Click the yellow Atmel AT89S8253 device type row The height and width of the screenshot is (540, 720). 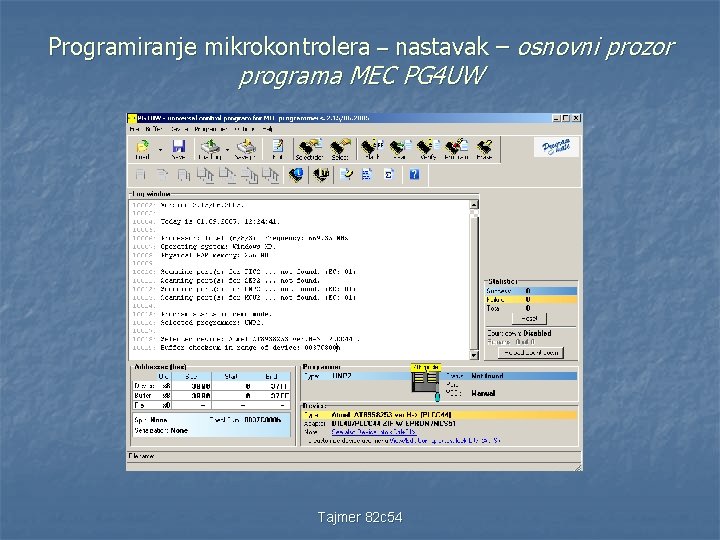tap(439, 415)
